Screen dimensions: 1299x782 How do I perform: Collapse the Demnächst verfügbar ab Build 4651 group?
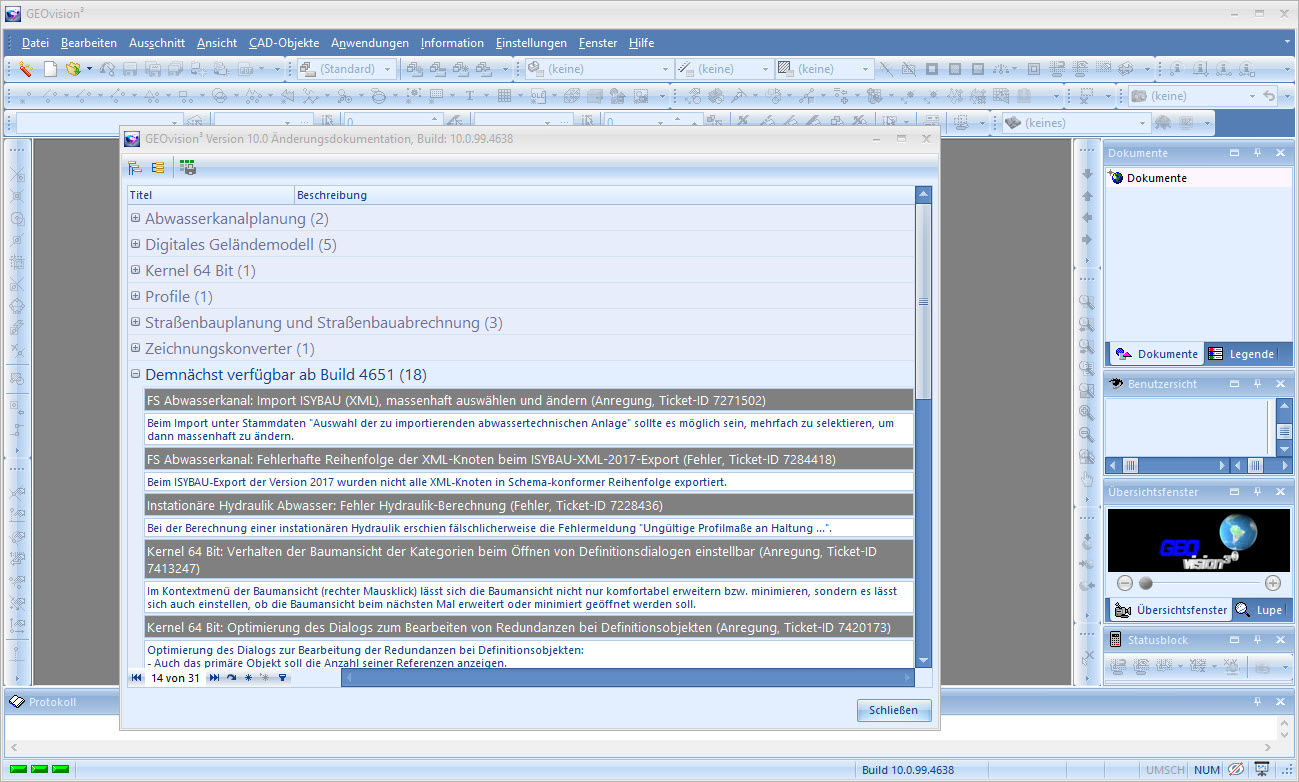[x=136, y=375]
